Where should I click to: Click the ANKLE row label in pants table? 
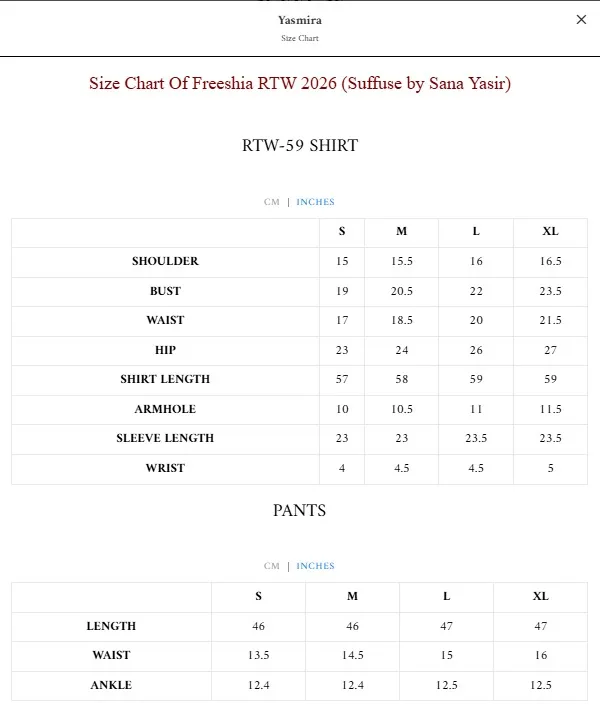[111, 685]
